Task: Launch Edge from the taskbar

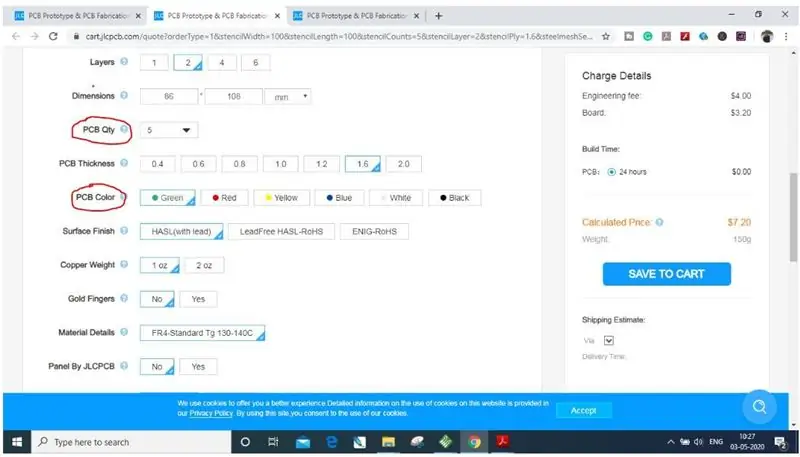Action: [x=332, y=442]
